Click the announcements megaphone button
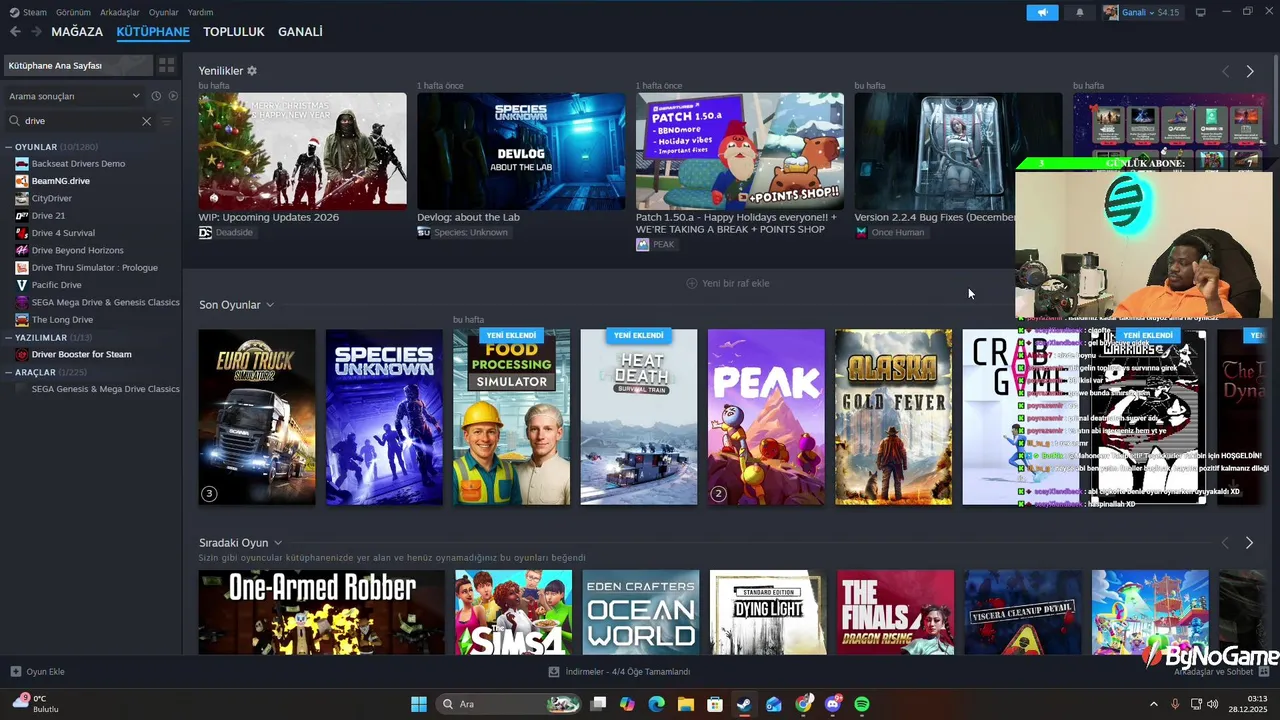1280x720 pixels. click(1042, 12)
